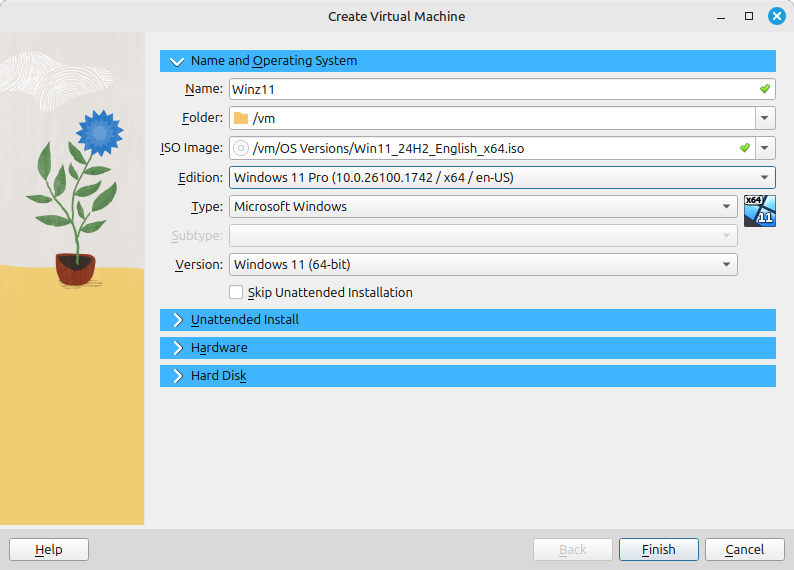Click the ISO Image path text field

click(x=492, y=148)
